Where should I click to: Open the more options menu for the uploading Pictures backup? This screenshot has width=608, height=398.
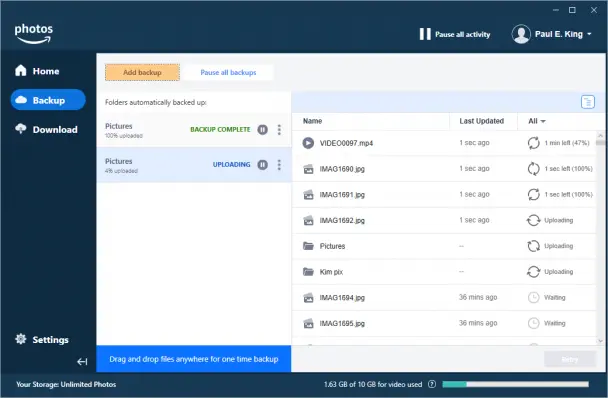279,165
